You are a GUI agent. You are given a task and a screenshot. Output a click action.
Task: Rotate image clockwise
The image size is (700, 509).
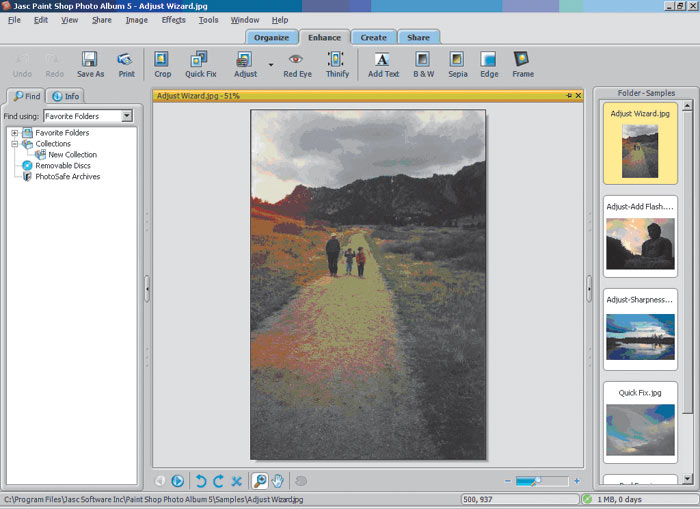[x=218, y=481]
